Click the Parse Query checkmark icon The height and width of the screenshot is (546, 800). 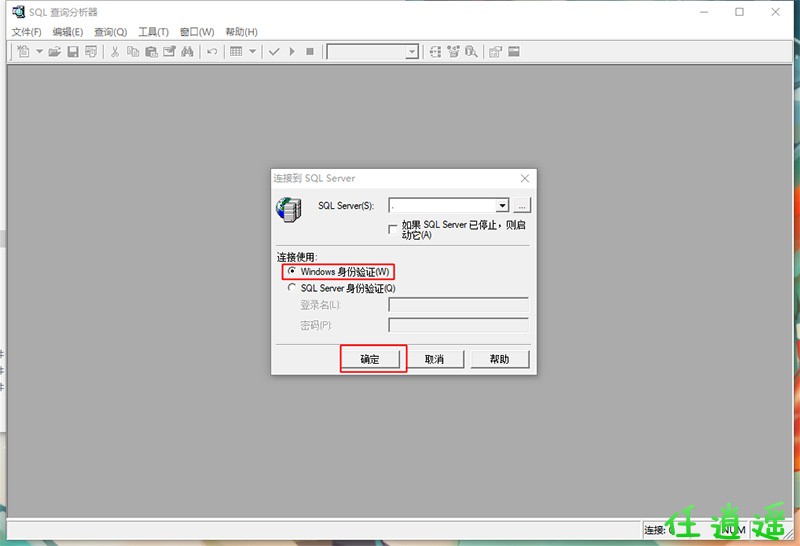click(274, 52)
